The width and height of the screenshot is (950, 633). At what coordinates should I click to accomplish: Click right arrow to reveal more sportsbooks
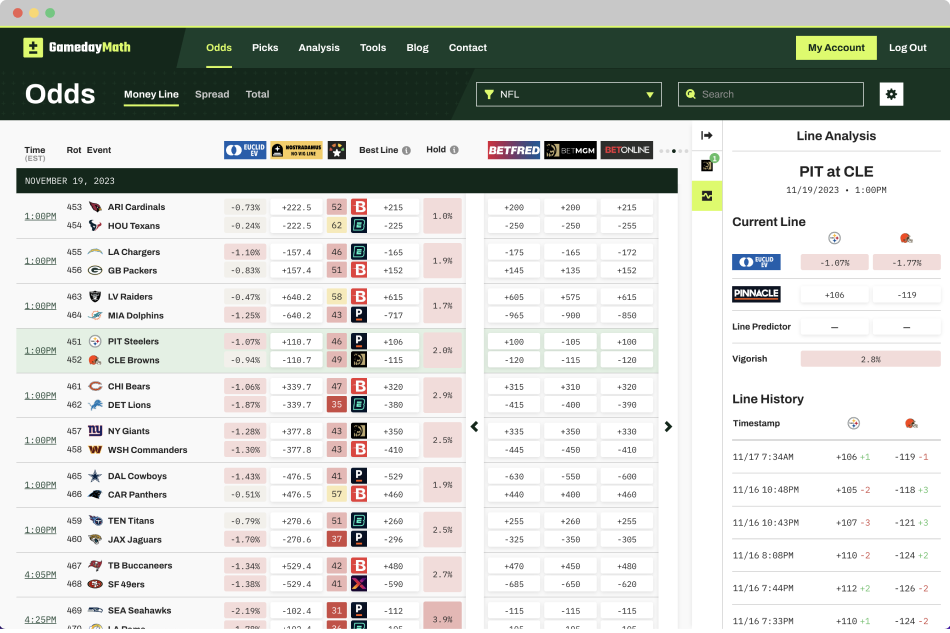[668, 426]
